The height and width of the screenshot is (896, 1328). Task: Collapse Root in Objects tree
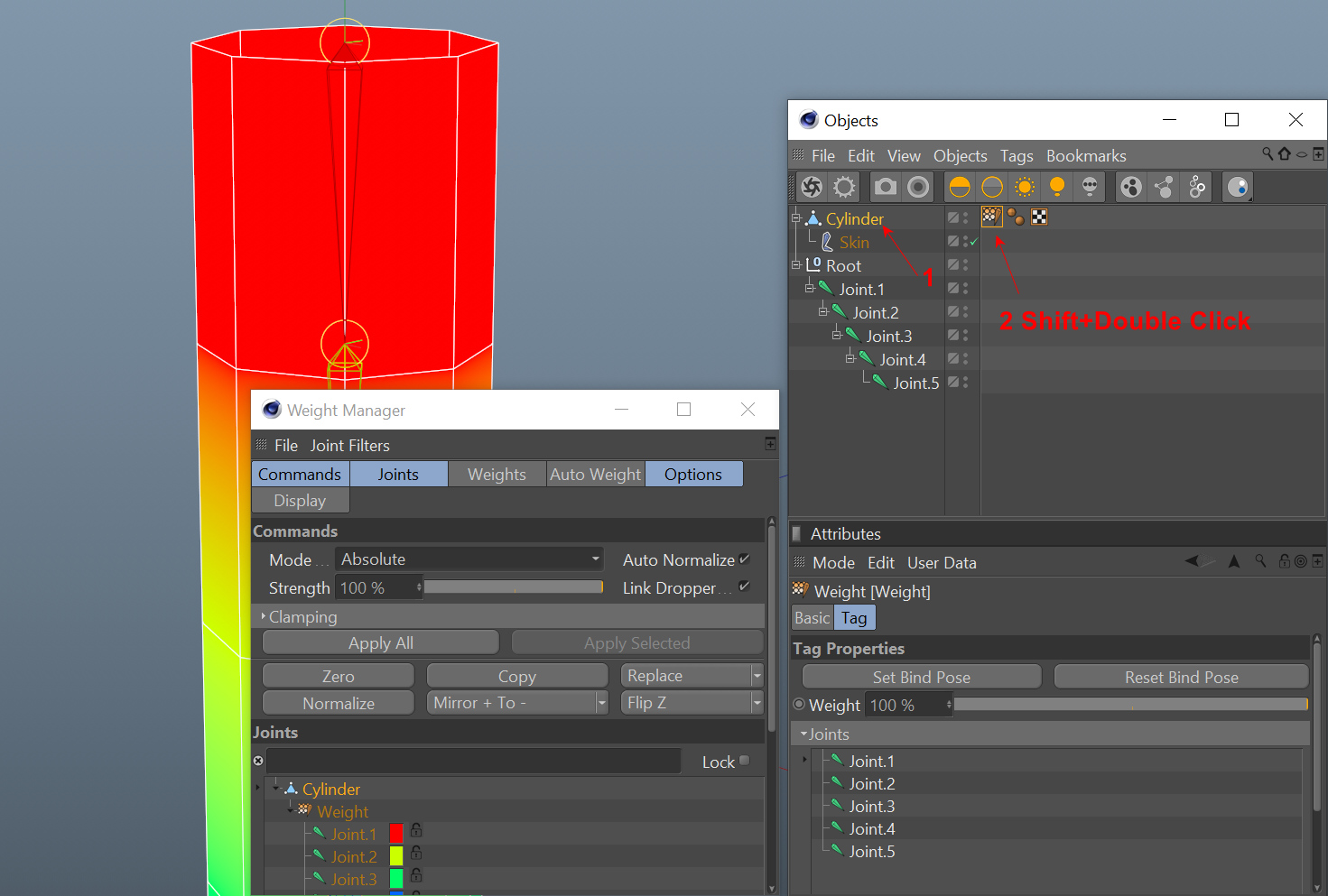pos(796,264)
